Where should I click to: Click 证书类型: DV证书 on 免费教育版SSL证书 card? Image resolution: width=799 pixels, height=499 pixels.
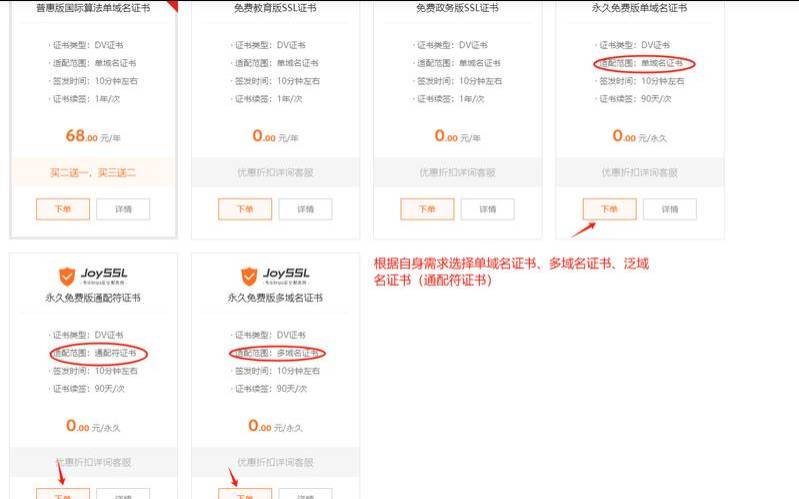(x=270, y=45)
